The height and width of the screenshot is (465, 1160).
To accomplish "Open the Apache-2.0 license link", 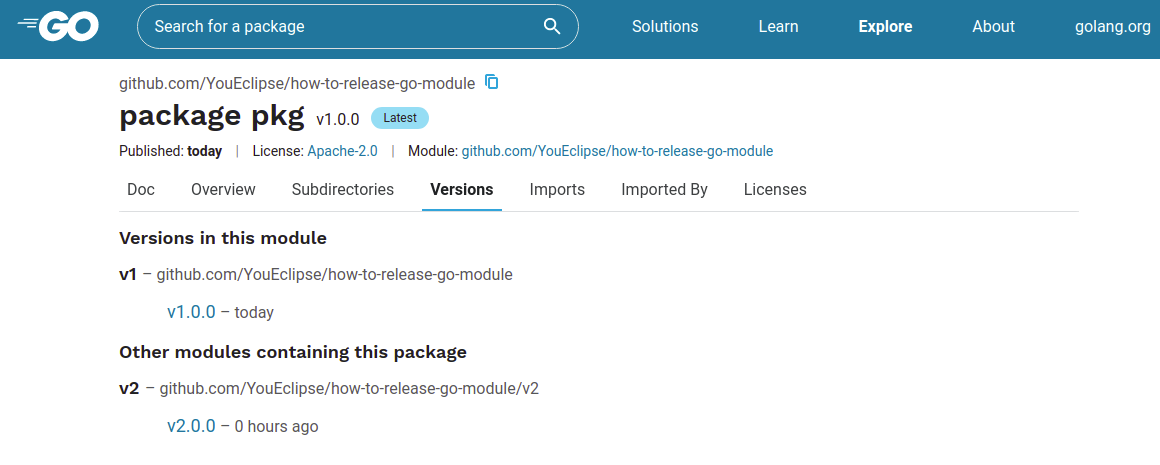I will click(343, 151).
